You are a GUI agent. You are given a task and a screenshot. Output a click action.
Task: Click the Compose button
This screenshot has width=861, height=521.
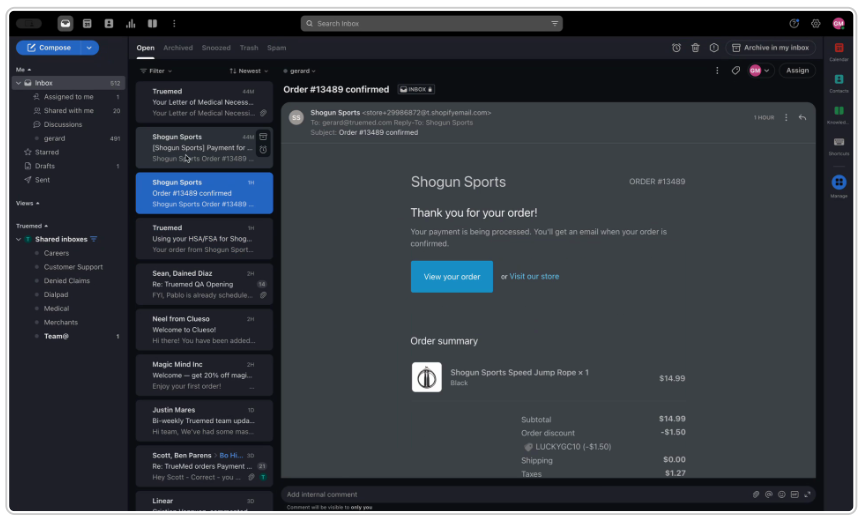point(49,48)
